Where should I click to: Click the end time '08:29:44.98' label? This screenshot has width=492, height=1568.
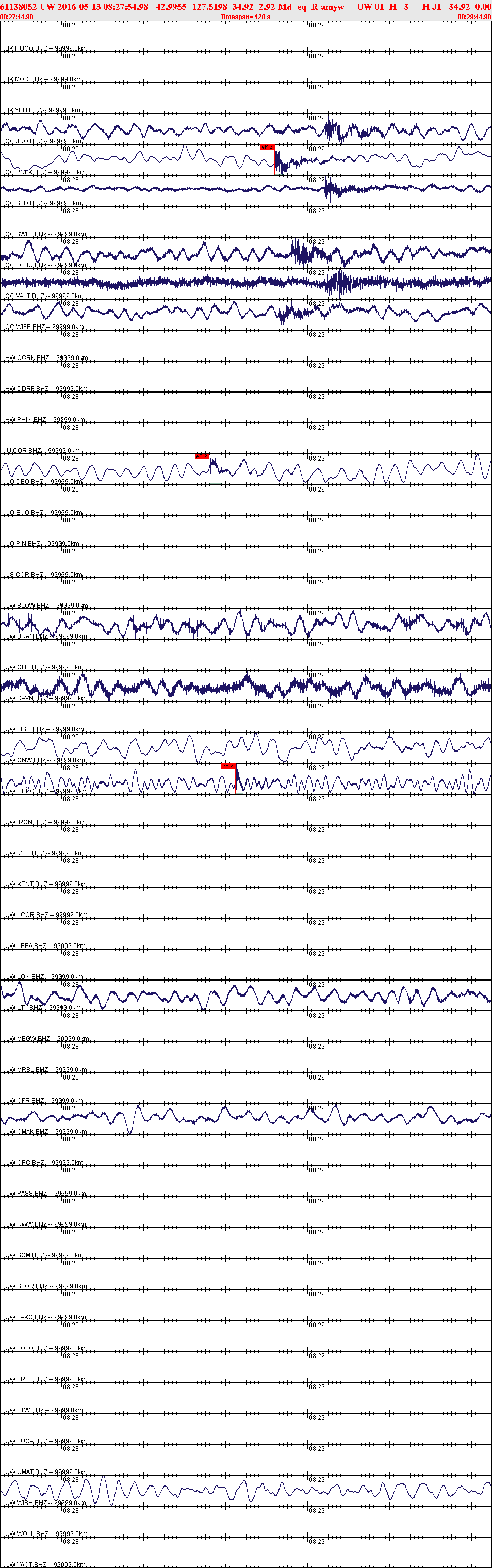point(474,17)
